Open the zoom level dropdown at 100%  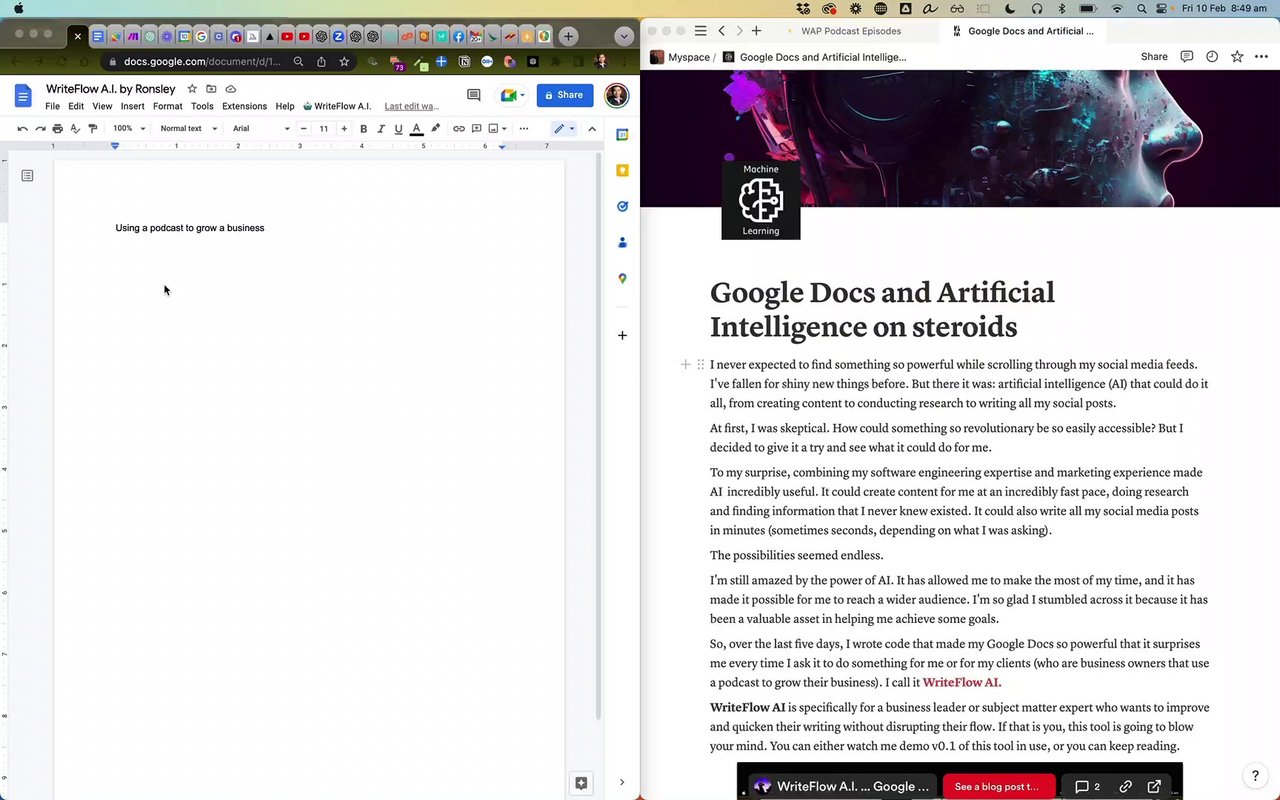[129, 128]
